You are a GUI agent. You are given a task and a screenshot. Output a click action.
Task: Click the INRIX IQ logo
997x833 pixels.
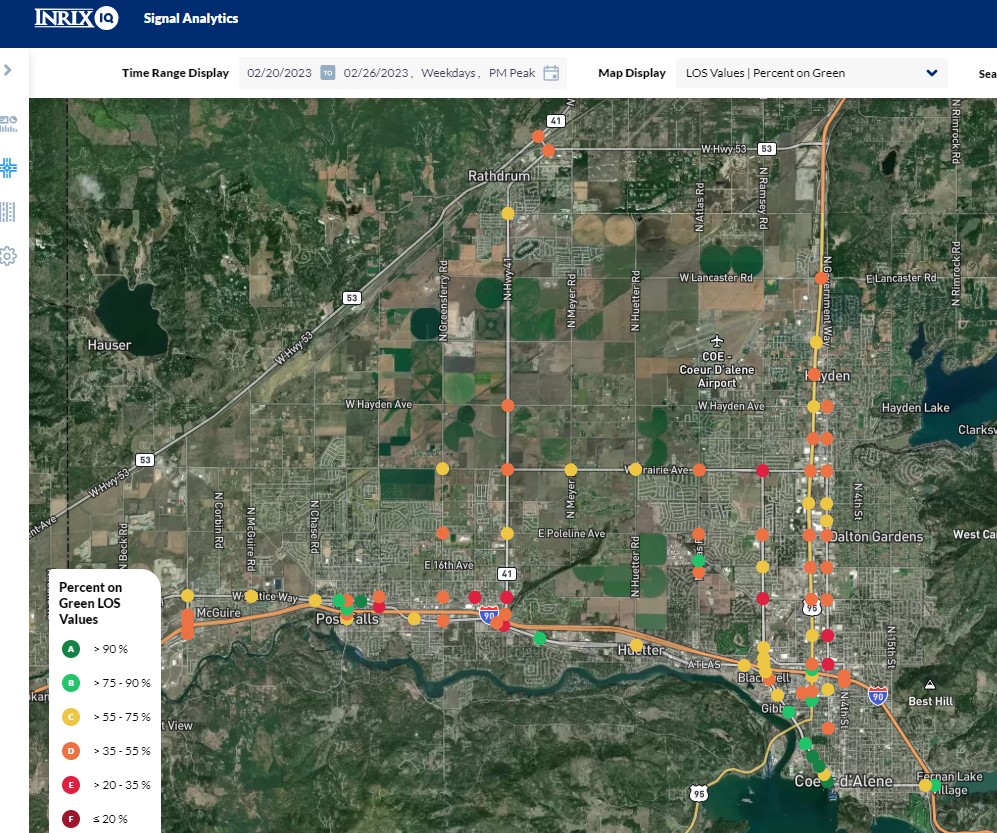coord(76,18)
